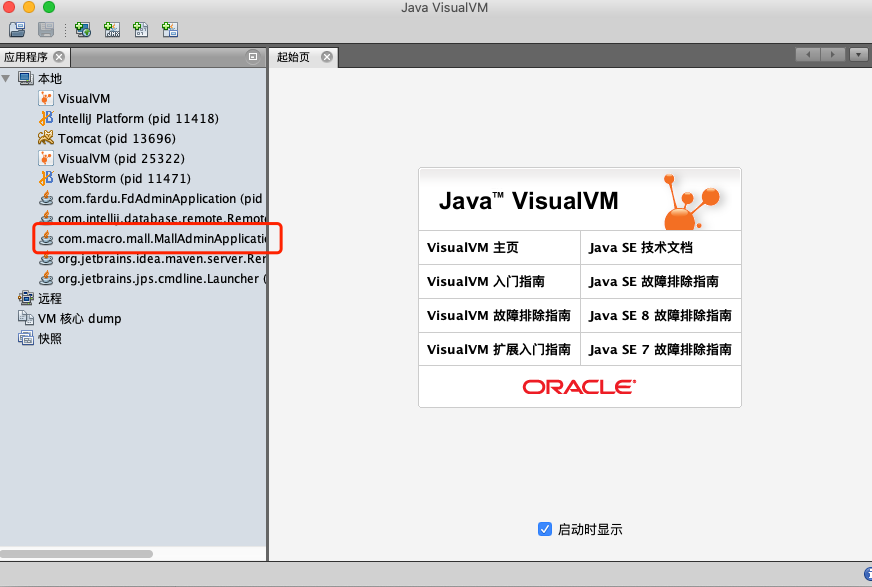
Task: Click Add Remote Host toolbar icon
Action: 83,29
